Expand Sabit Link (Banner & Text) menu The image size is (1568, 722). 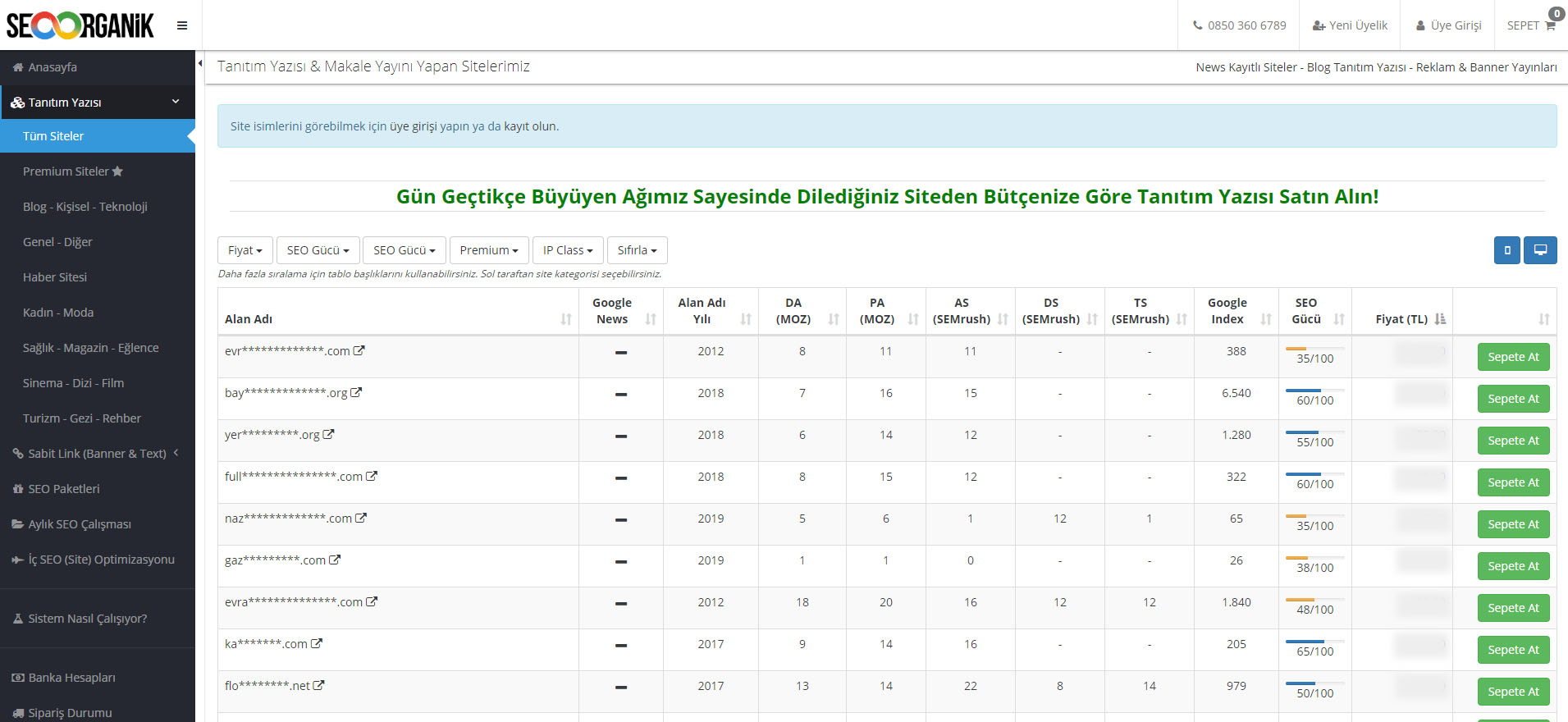[x=98, y=453]
